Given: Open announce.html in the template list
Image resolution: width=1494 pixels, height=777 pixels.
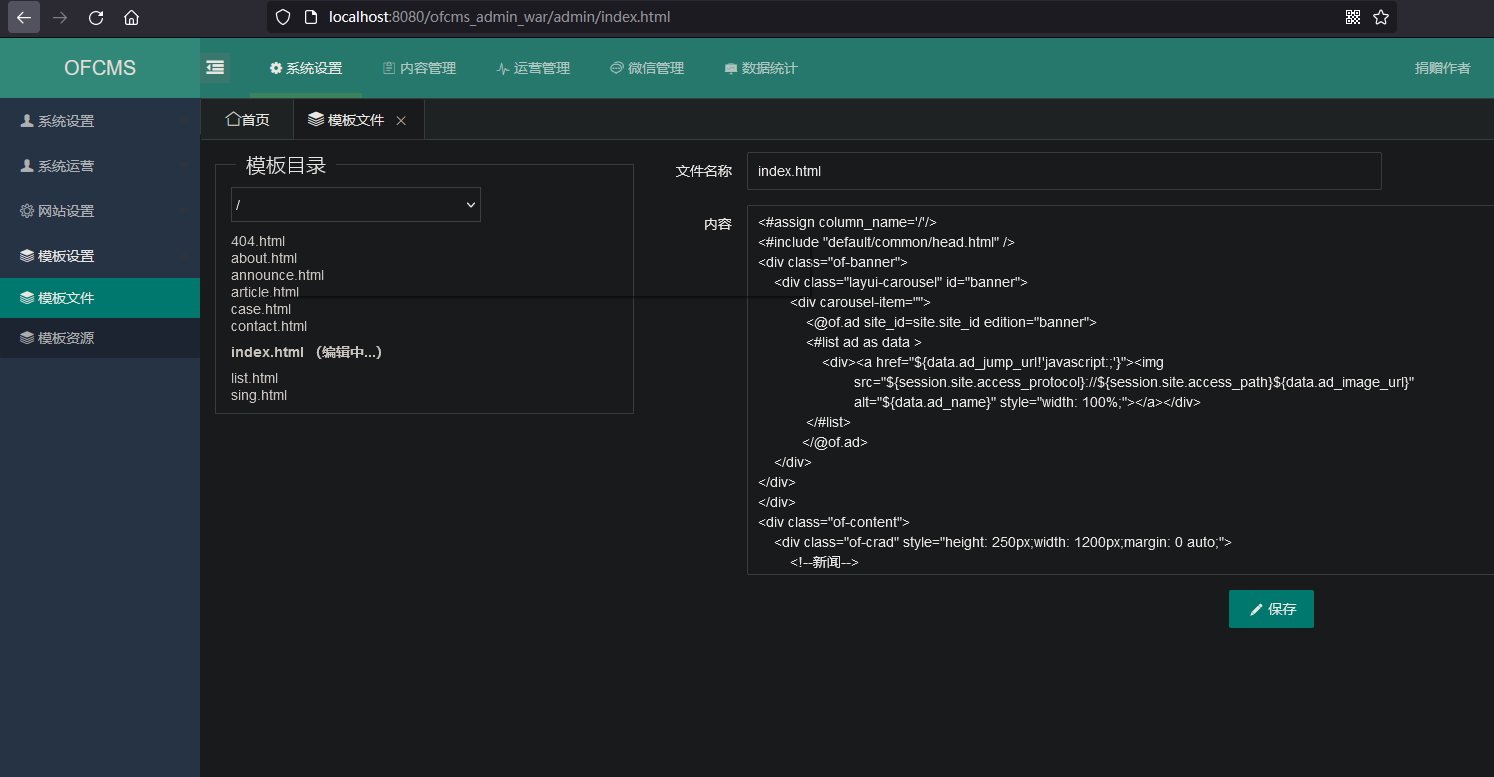Looking at the screenshot, I should [x=277, y=275].
